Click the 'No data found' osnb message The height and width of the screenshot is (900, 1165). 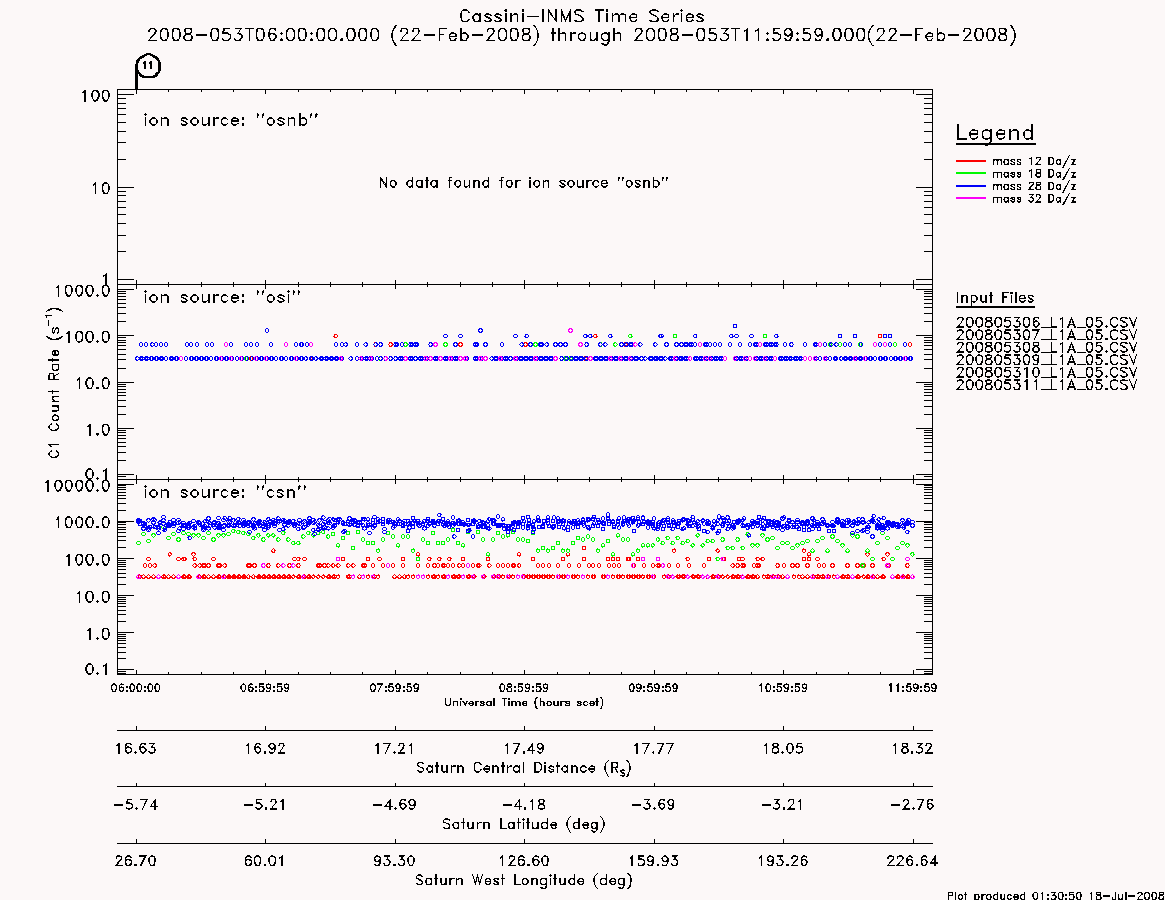pos(524,183)
